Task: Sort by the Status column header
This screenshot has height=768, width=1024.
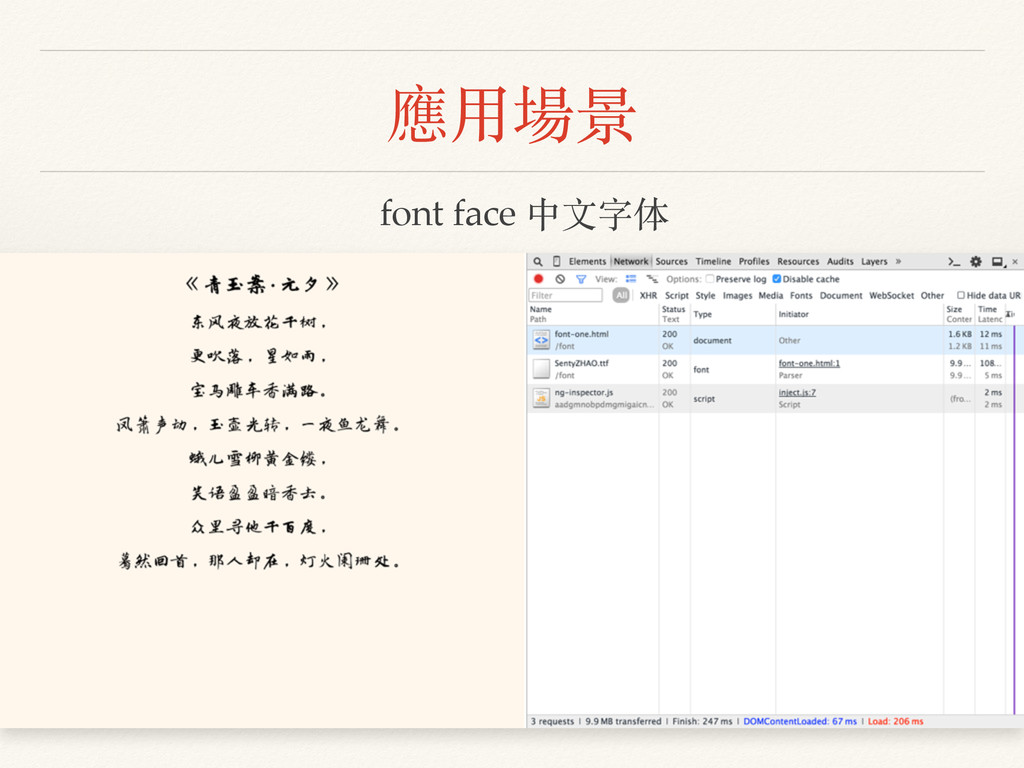Action: click(x=675, y=314)
